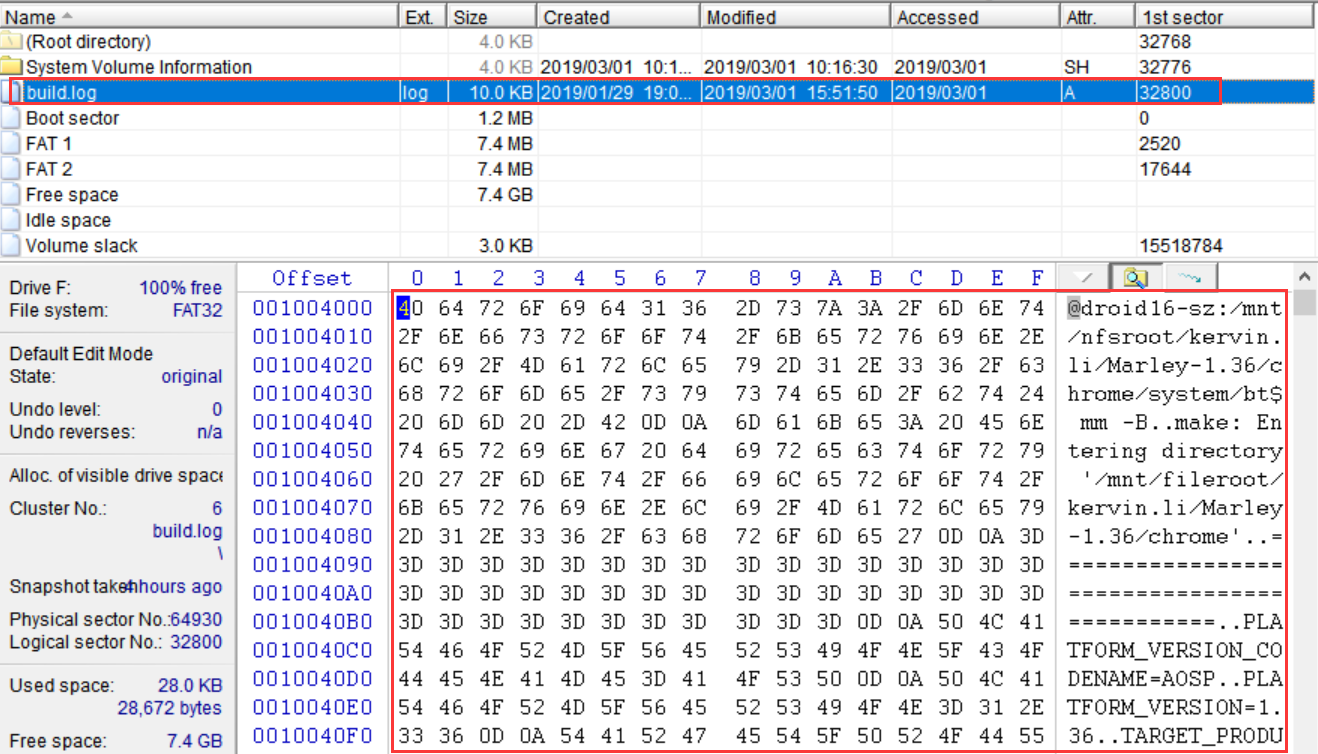The height and width of the screenshot is (754, 1318).
Task: Select the FAT 1 entry
Action: [x=49, y=144]
